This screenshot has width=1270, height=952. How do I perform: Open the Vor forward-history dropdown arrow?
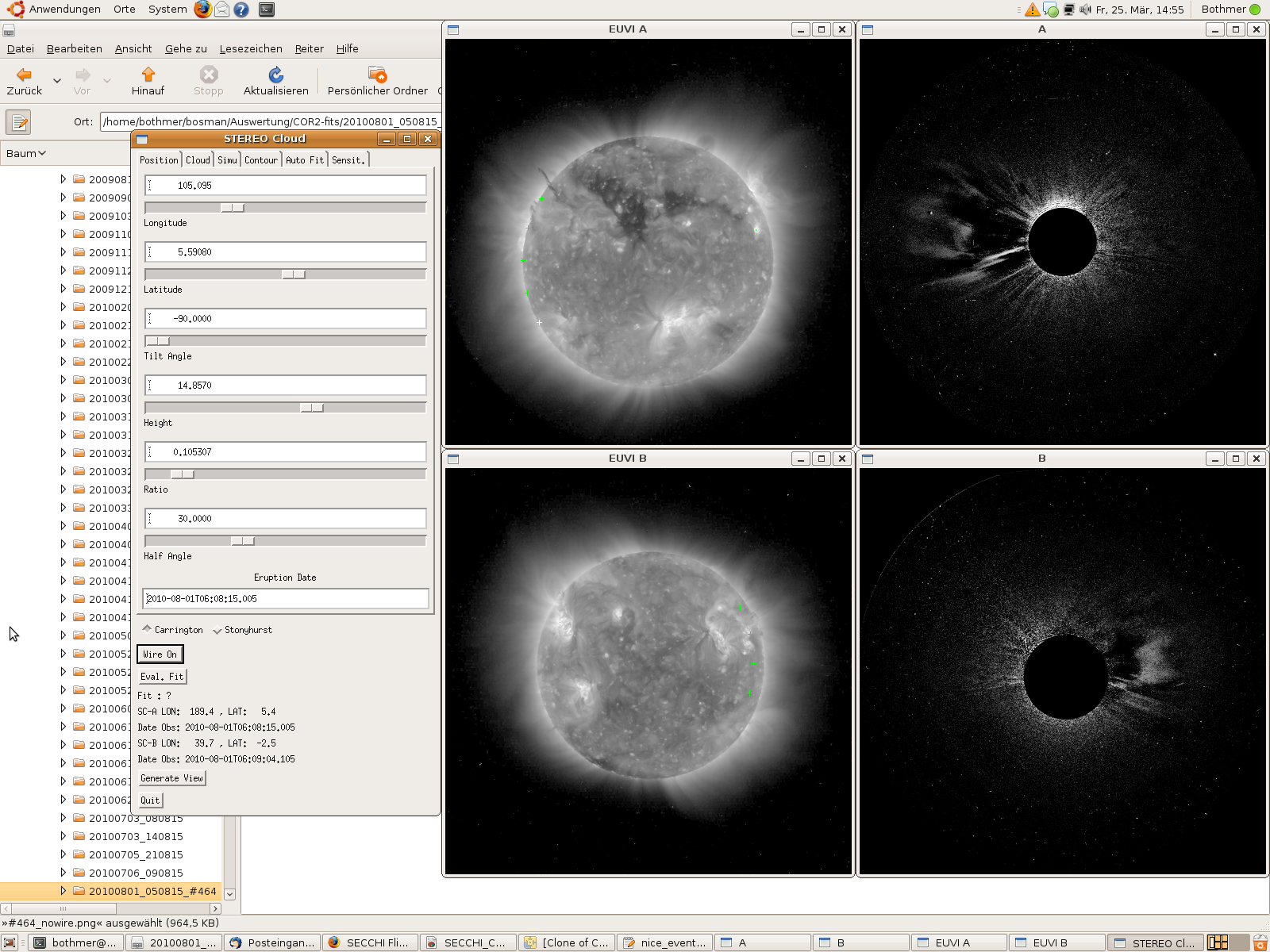tap(107, 81)
